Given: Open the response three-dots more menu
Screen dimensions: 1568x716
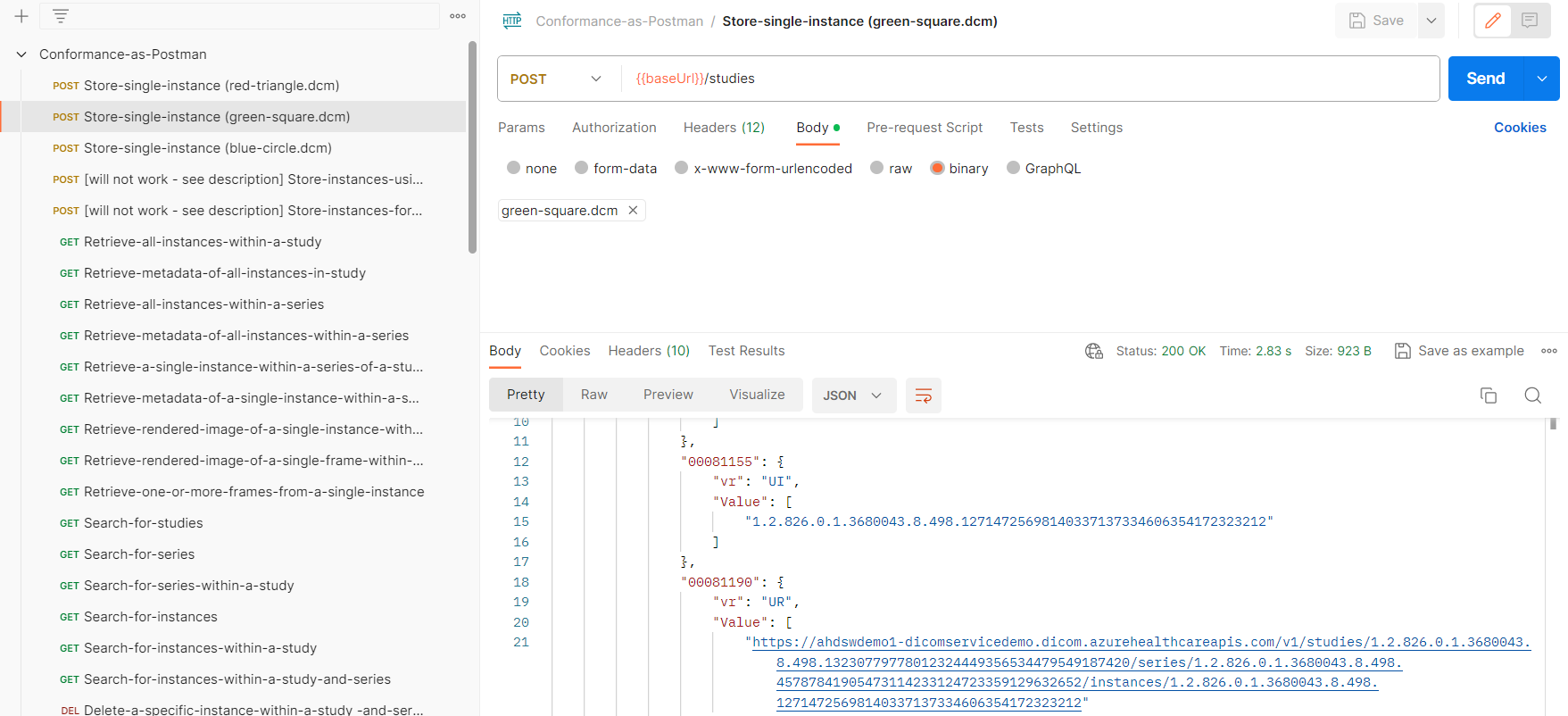Looking at the screenshot, I should click(1549, 351).
